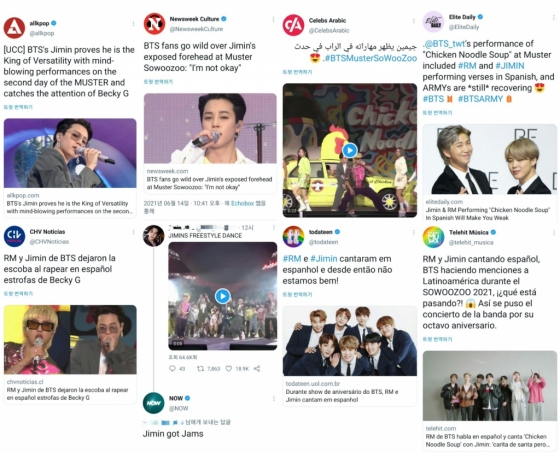Click the #JIMIN hashtag in Elite Daily tweet
This screenshot has width=560, height=453.
pos(510,66)
